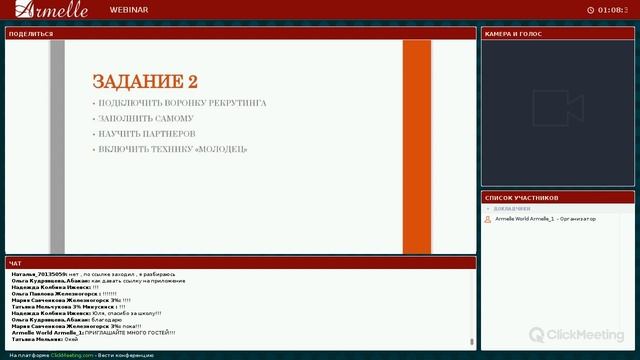640x360 pixels.
Task: Click the slide title 'ЗАДАНИЕ 2'
Action: click(145, 81)
